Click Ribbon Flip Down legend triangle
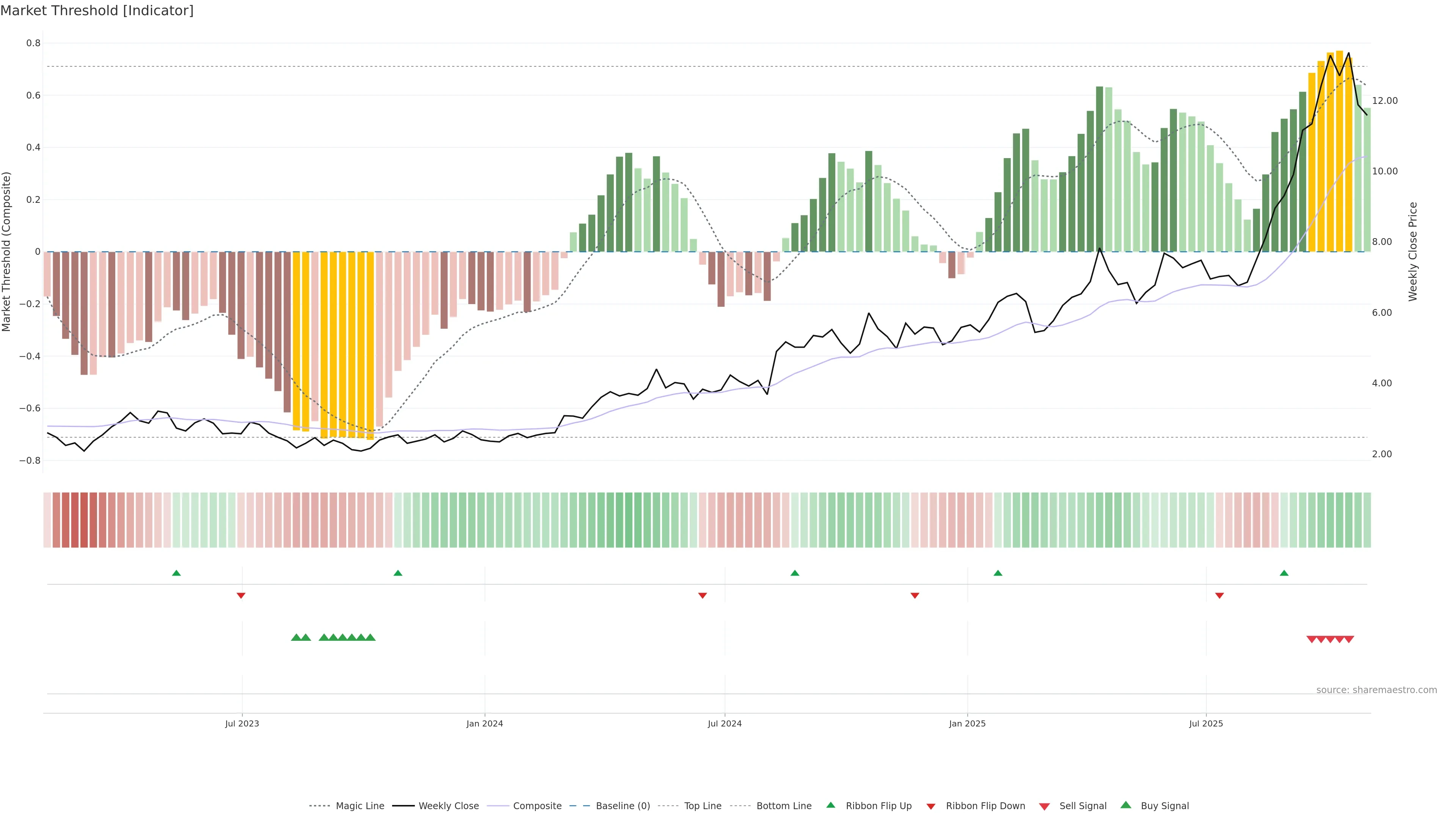 [x=931, y=806]
